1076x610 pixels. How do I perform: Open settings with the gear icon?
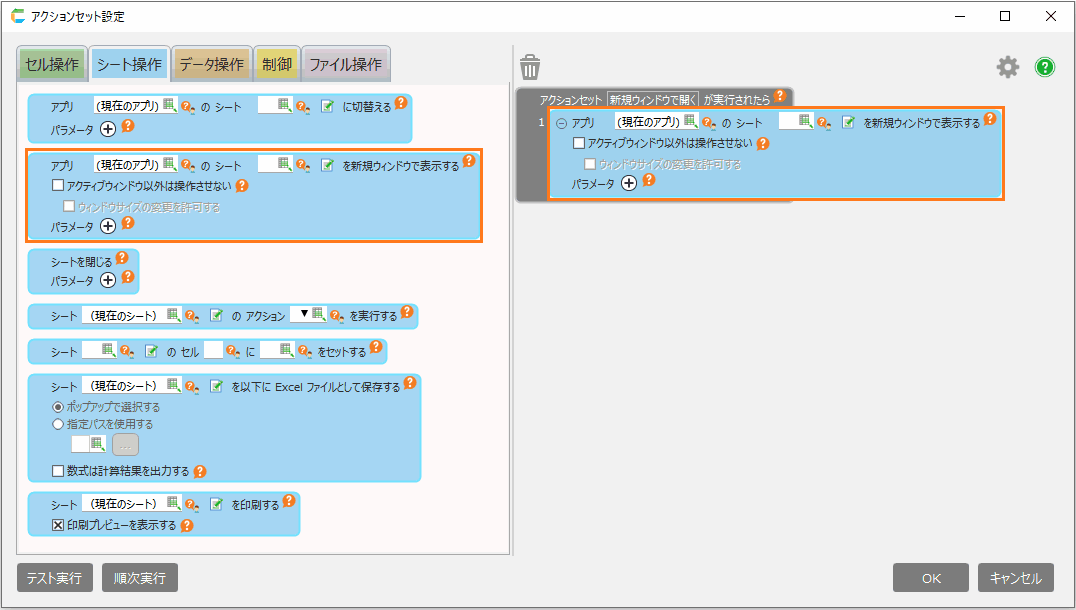[x=1007, y=67]
